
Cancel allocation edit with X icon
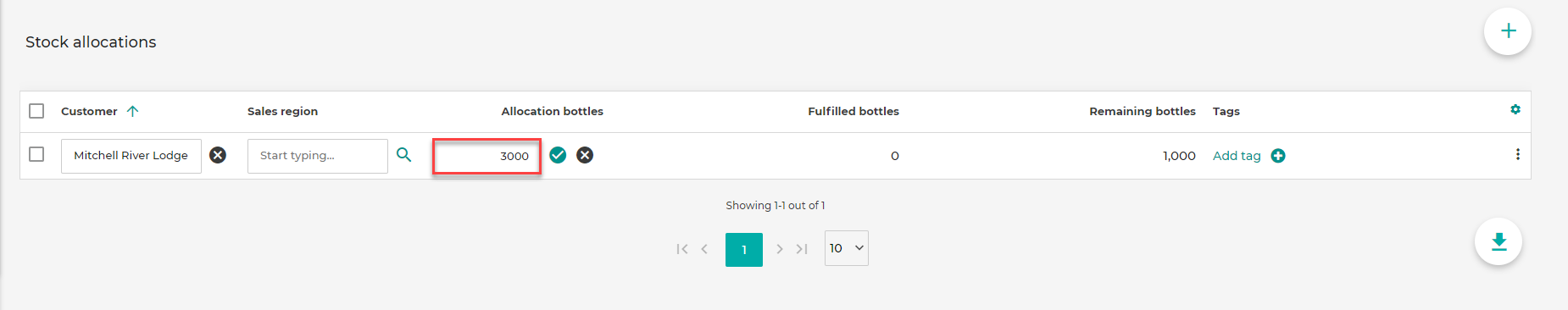tap(585, 155)
